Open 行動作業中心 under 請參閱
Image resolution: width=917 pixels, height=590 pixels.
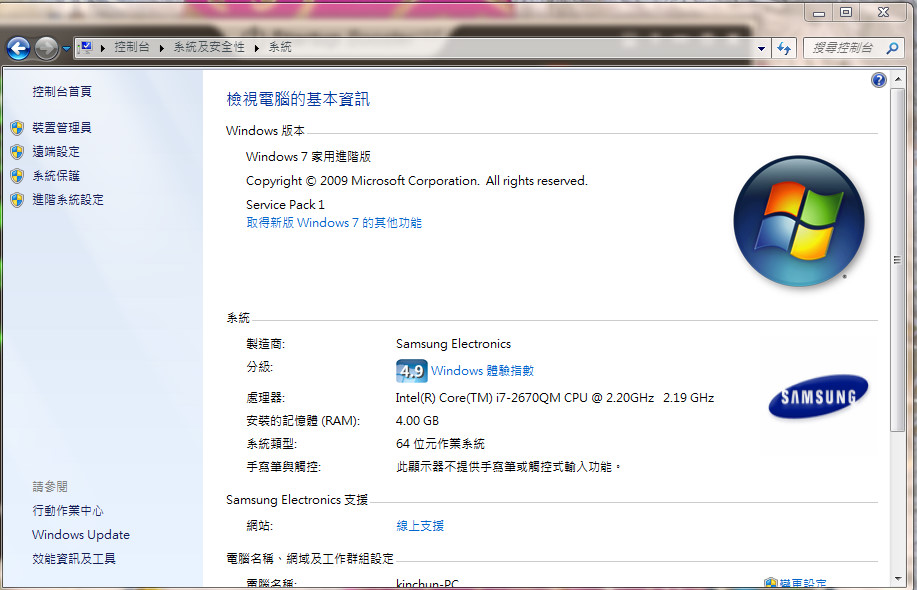pyautogui.click(x=68, y=510)
